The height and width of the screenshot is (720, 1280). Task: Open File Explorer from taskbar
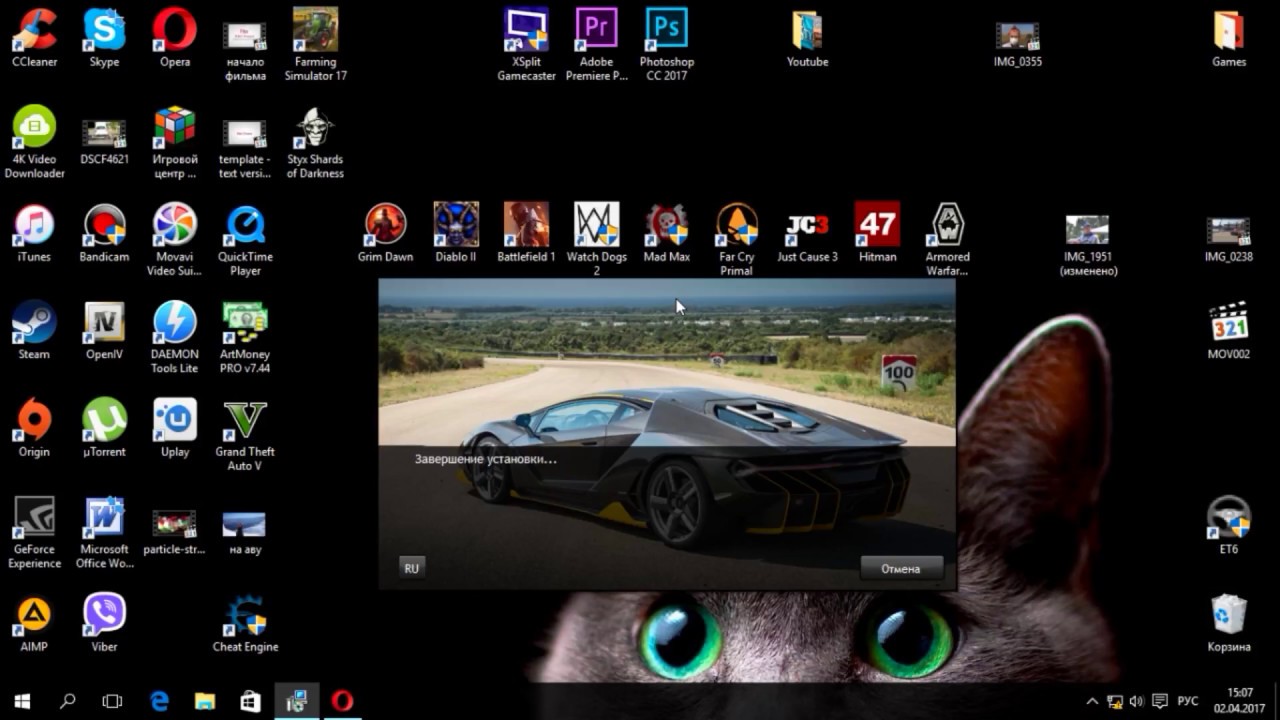(205, 701)
